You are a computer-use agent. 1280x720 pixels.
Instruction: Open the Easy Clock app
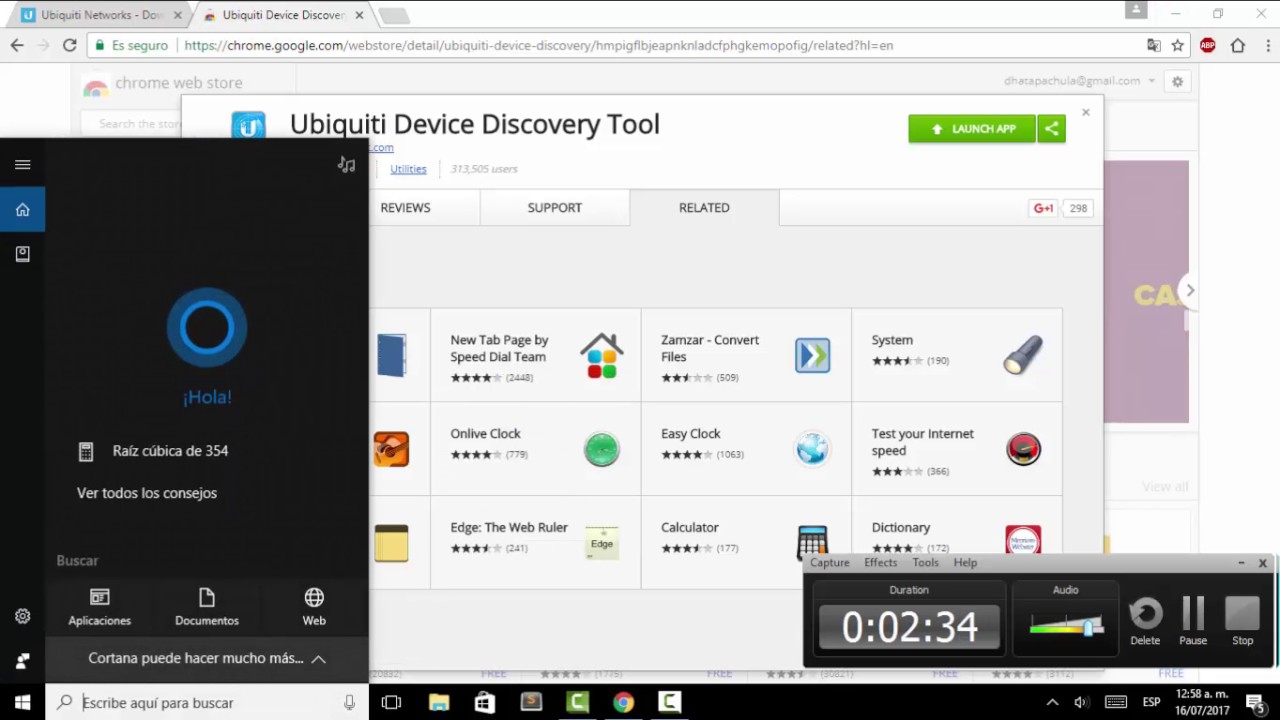tap(746, 449)
